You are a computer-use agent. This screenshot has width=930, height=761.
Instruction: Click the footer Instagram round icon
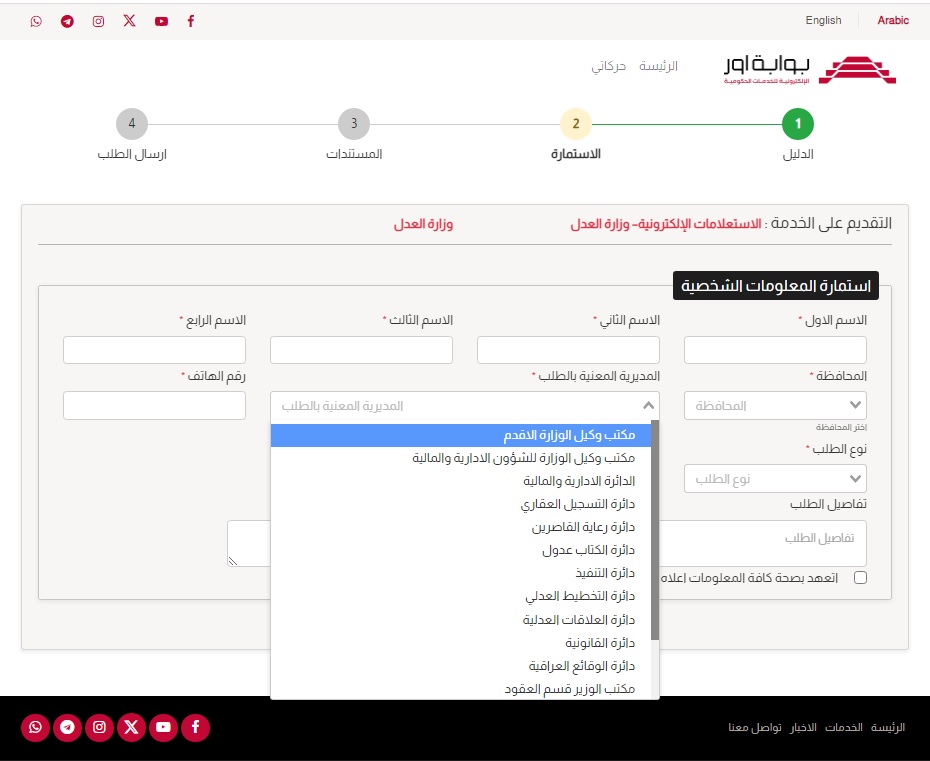tap(100, 727)
